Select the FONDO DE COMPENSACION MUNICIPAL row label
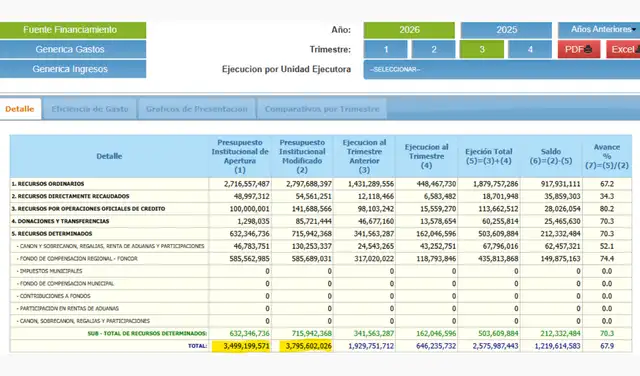The height and width of the screenshot is (376, 640). pos(65,284)
